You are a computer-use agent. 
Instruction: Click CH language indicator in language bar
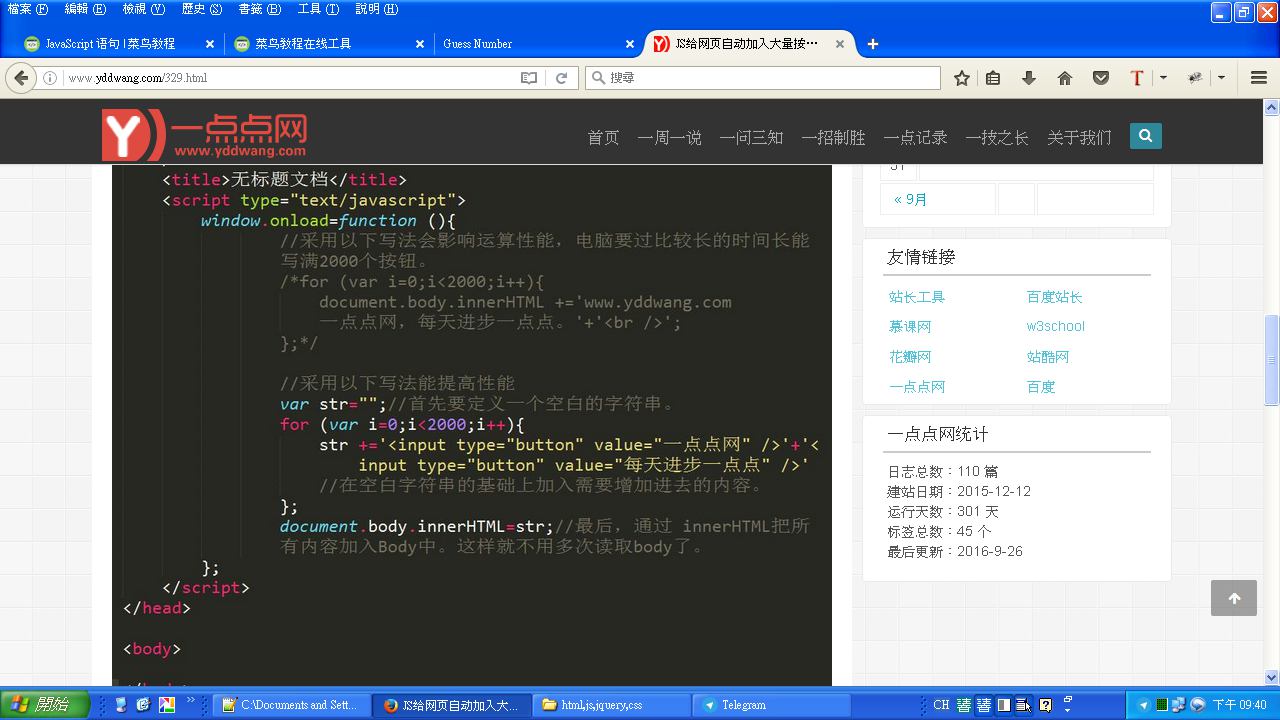coord(941,705)
